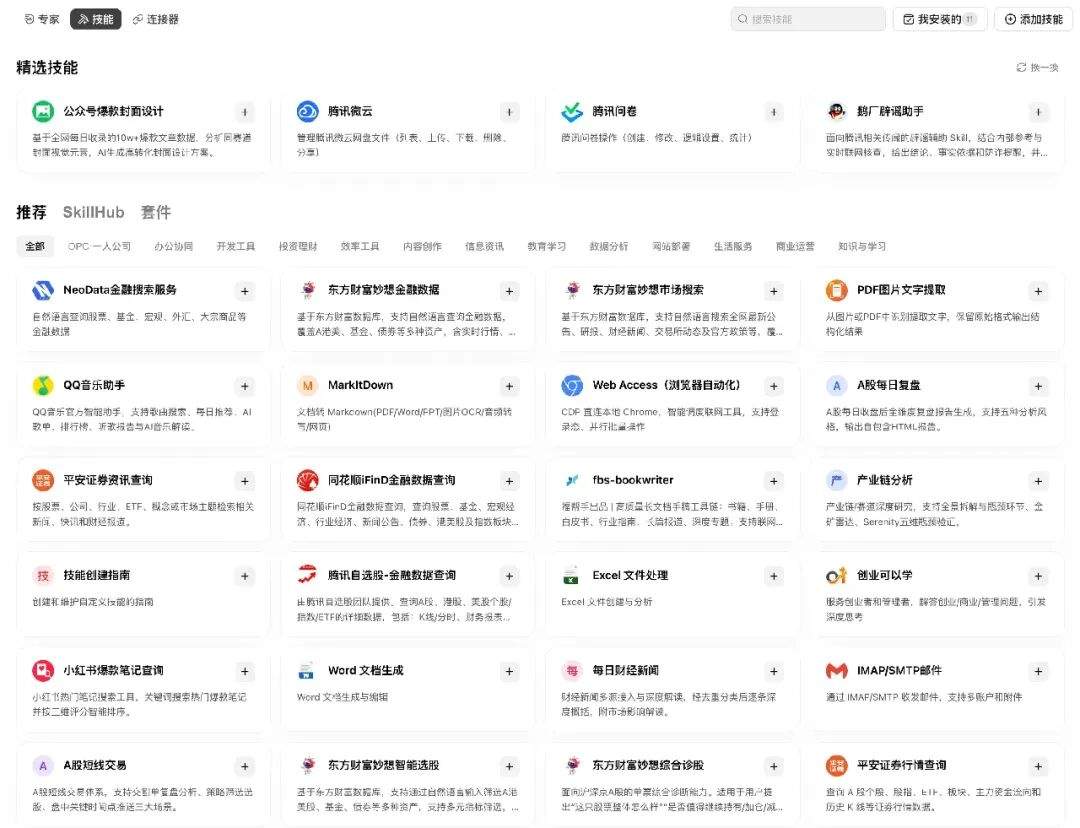Filter by 效率工具 category
The width and height of the screenshot is (1080, 828).
pyautogui.click(x=360, y=246)
